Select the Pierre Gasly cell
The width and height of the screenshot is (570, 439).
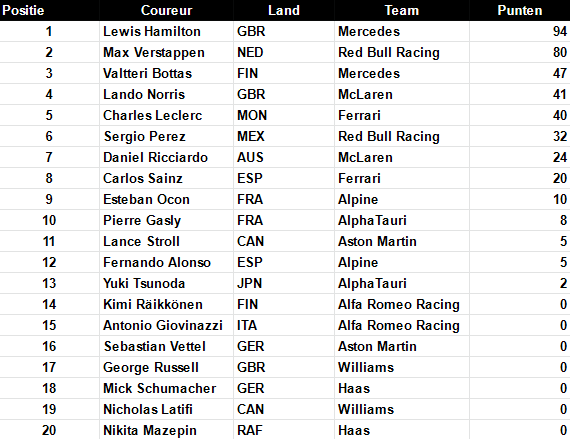click(x=166, y=221)
